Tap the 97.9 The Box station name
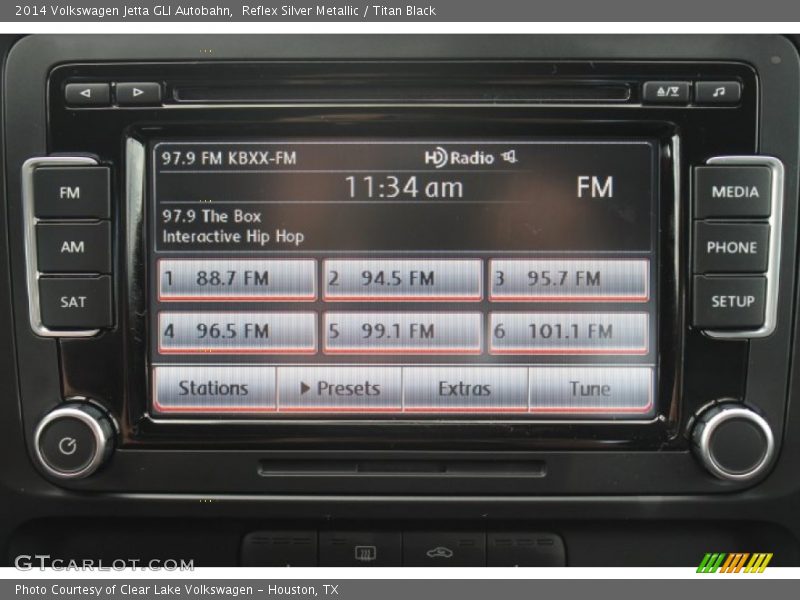 coord(212,216)
